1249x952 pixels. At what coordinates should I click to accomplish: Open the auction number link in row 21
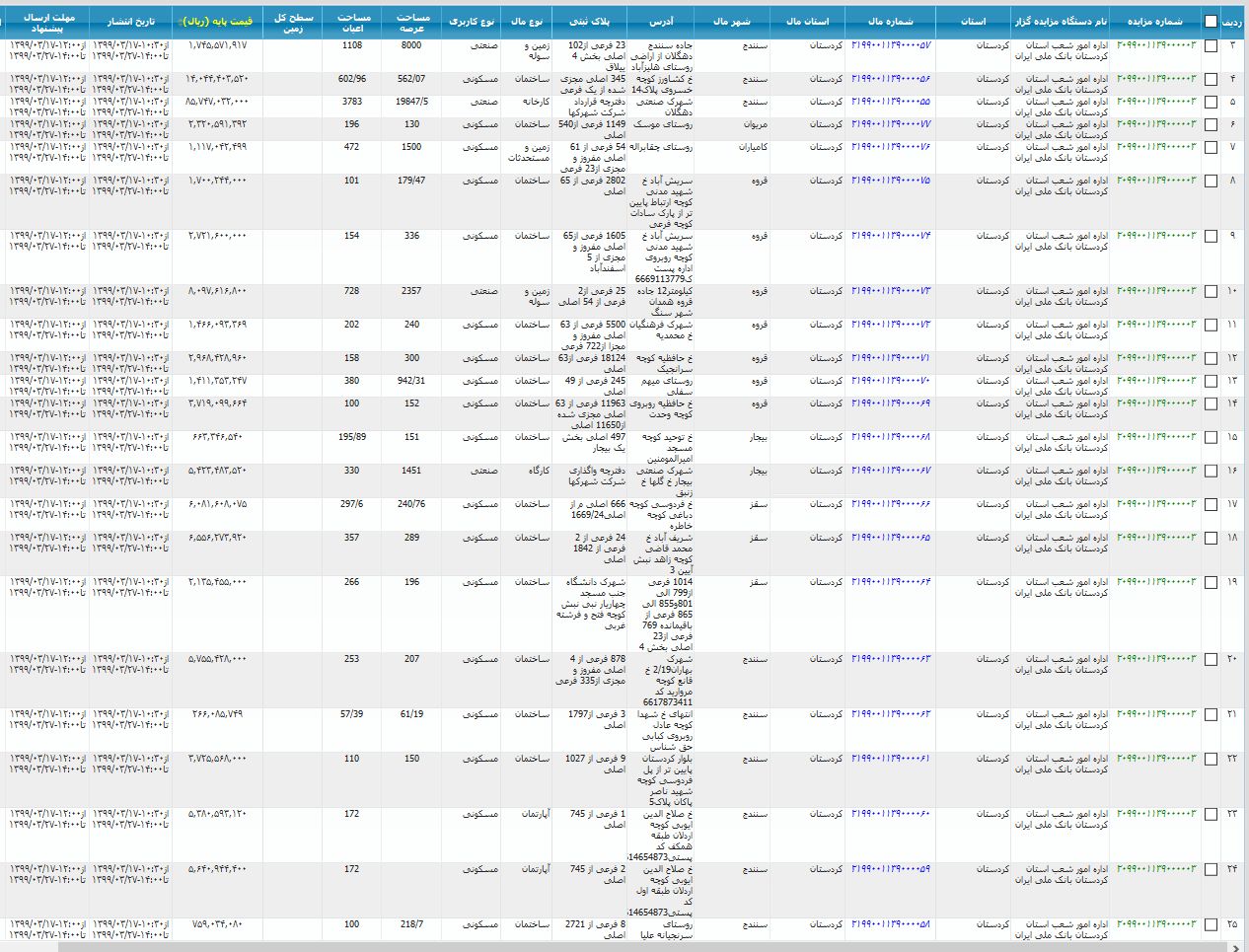tap(1155, 714)
